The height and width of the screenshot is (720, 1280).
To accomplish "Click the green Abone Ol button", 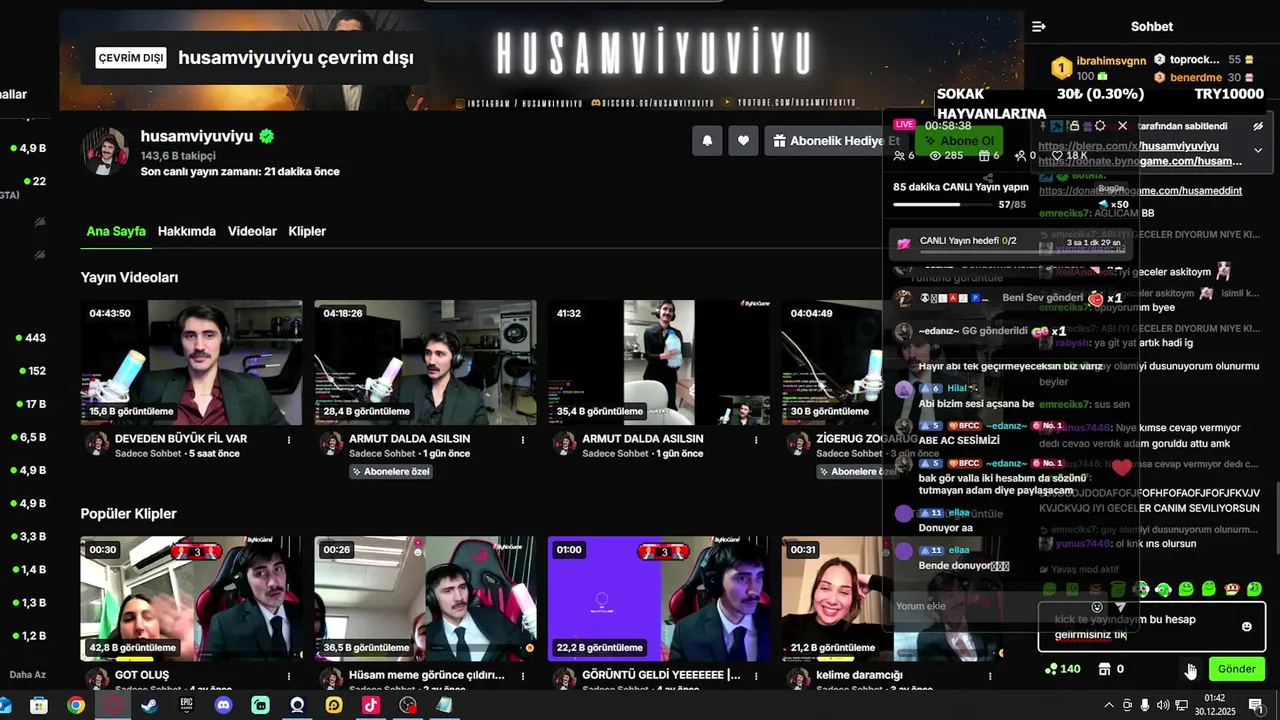I will click(958, 141).
